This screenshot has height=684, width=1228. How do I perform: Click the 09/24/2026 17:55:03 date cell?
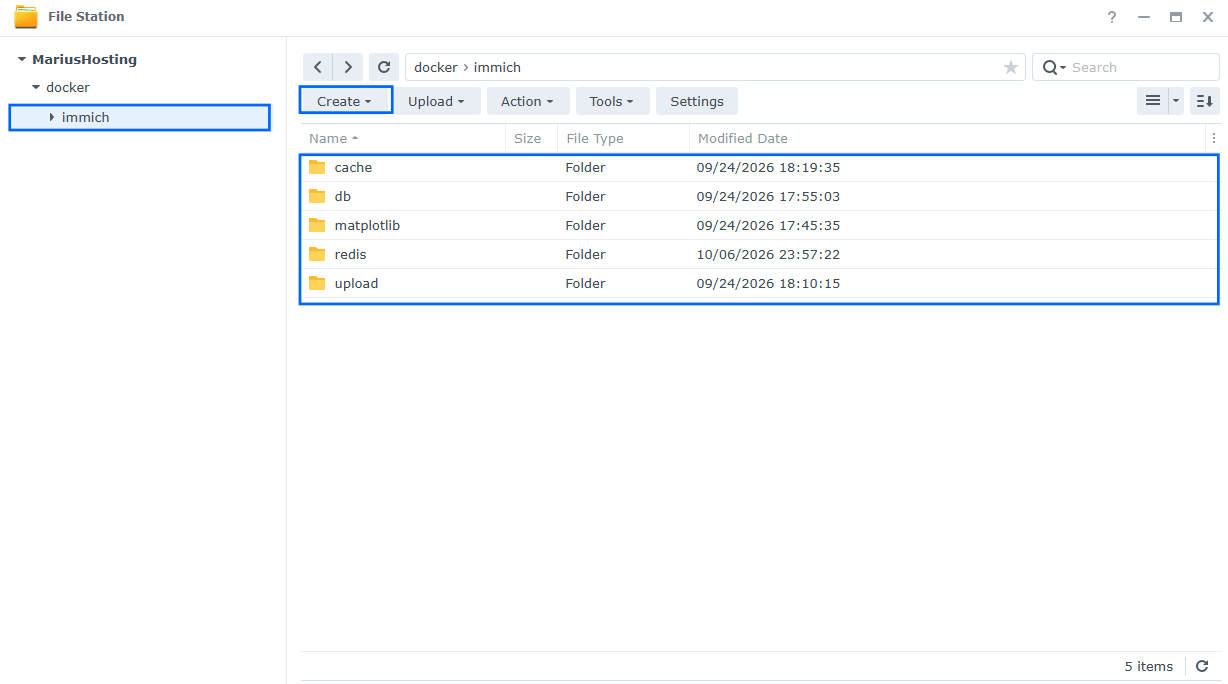pyautogui.click(x=768, y=196)
